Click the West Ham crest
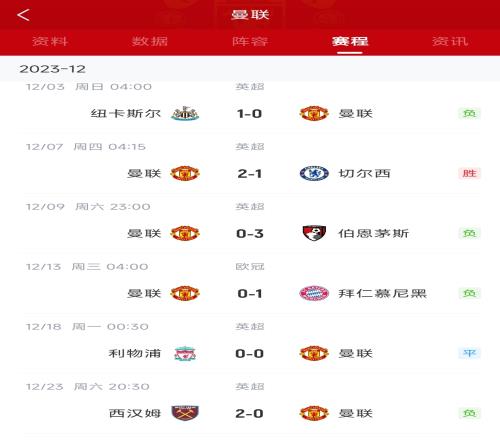Viewport: 500px width, 440px height. pyautogui.click(x=185, y=413)
